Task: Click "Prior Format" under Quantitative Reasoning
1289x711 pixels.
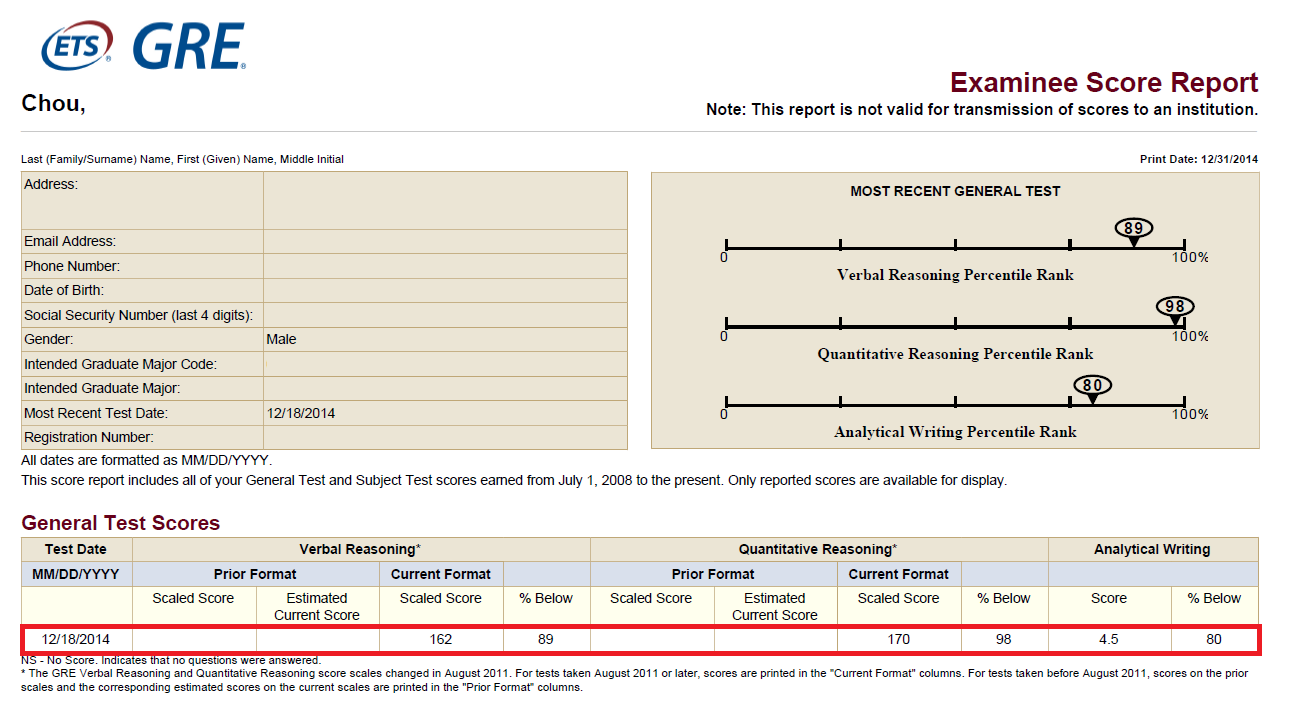Action: (713, 574)
